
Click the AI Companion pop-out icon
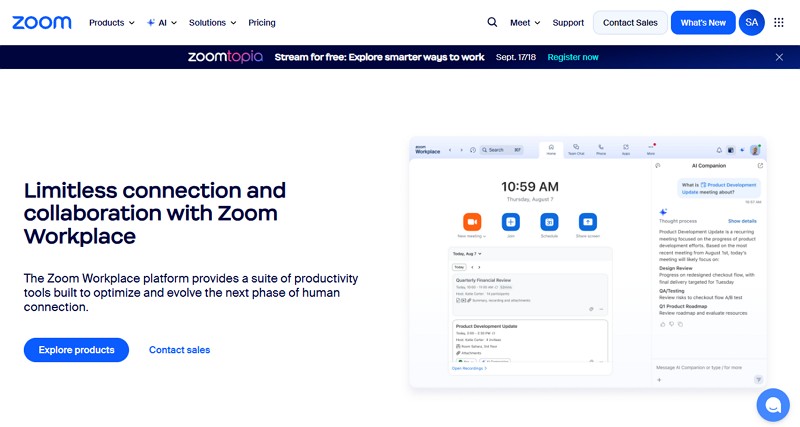[x=760, y=166]
